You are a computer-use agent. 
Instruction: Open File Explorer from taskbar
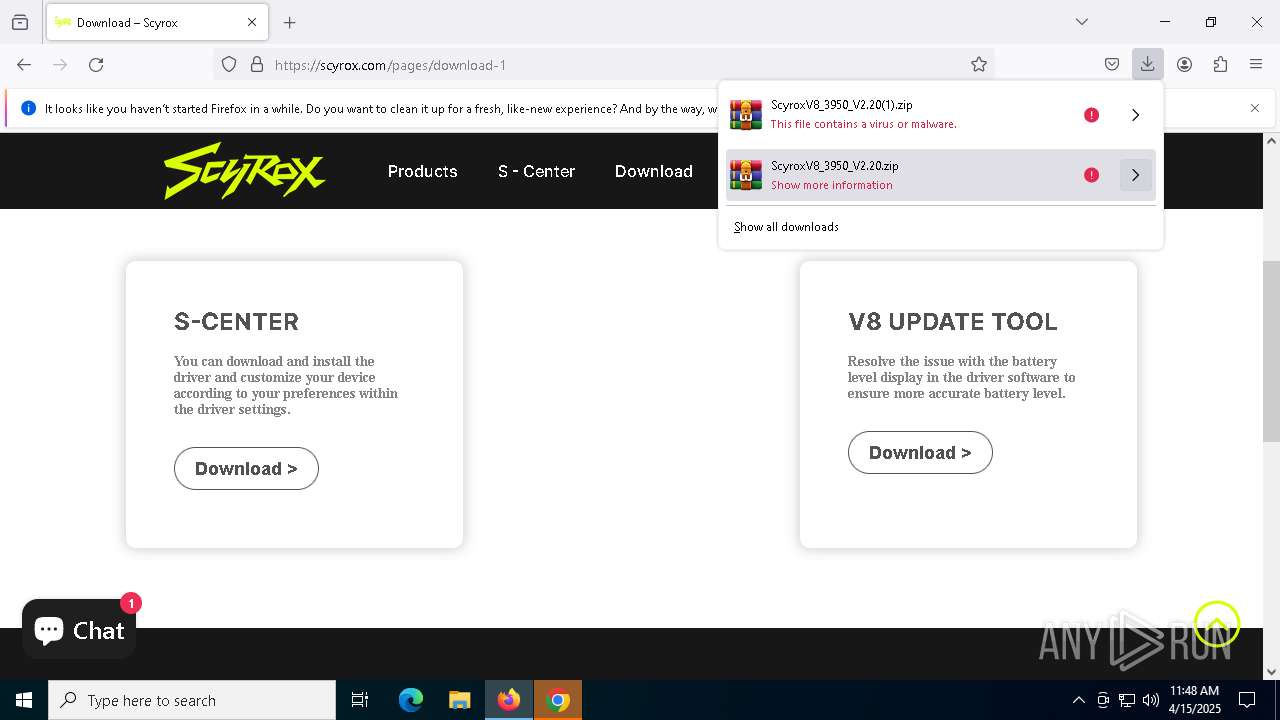click(x=460, y=700)
